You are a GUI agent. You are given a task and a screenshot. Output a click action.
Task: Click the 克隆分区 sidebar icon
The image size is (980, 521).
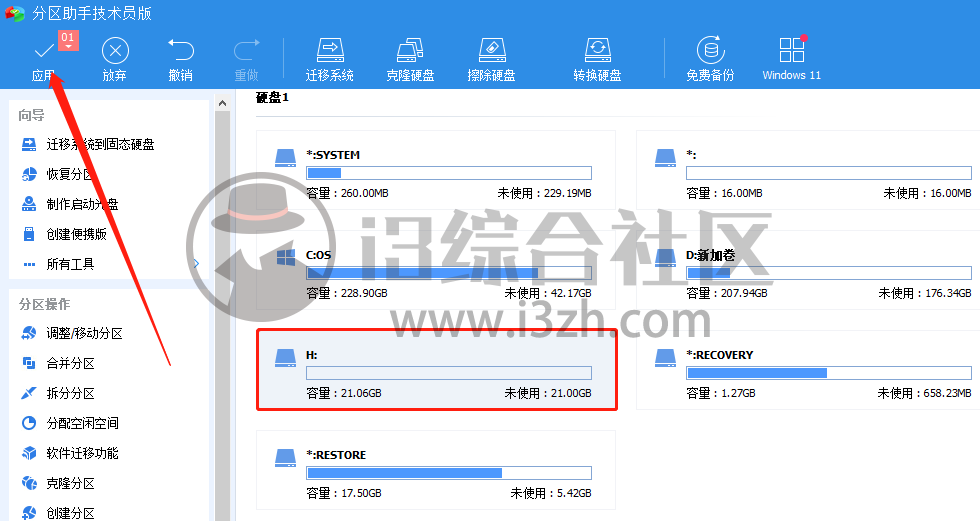29,483
